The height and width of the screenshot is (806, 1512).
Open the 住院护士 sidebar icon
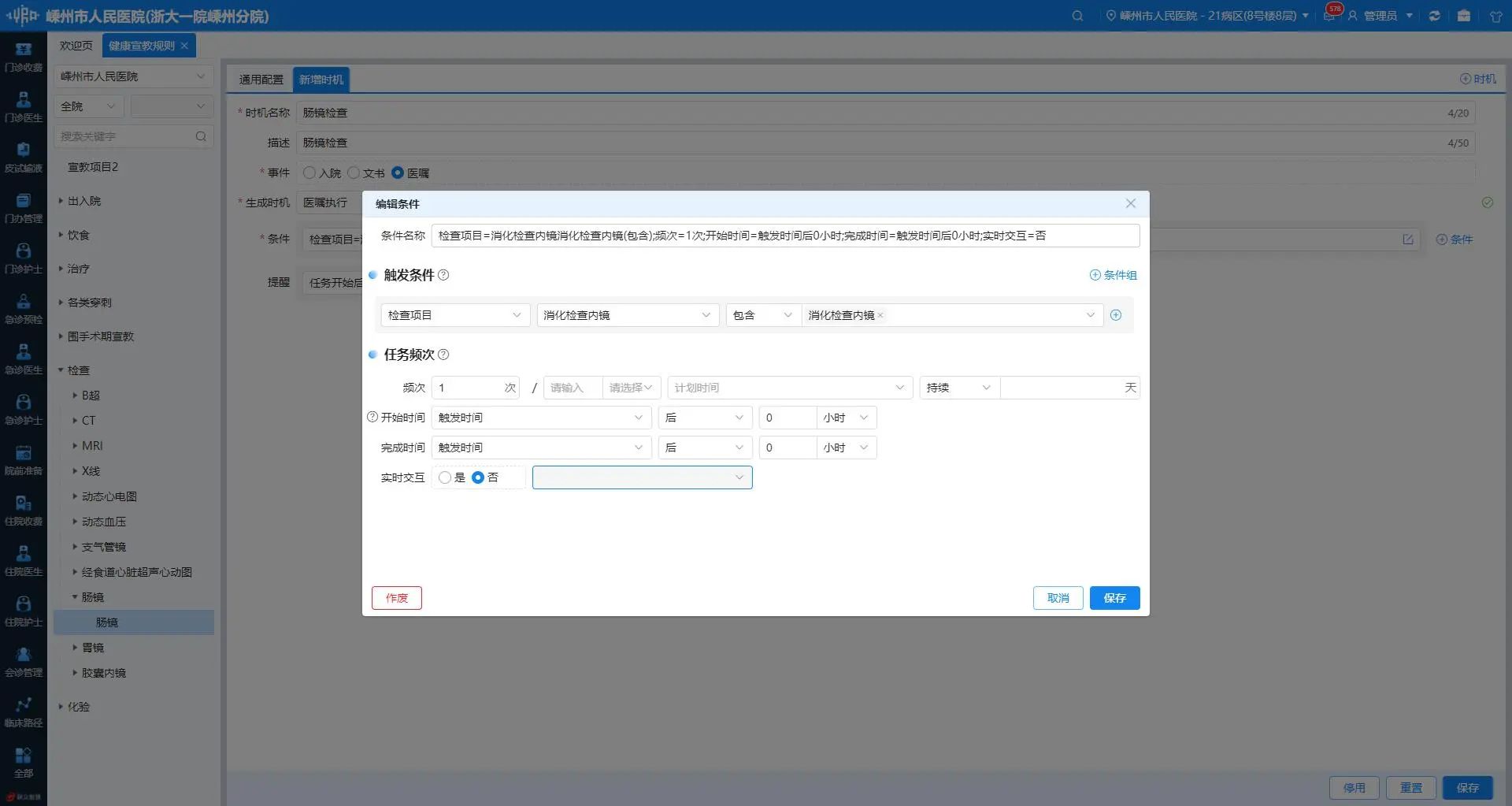[x=24, y=611]
